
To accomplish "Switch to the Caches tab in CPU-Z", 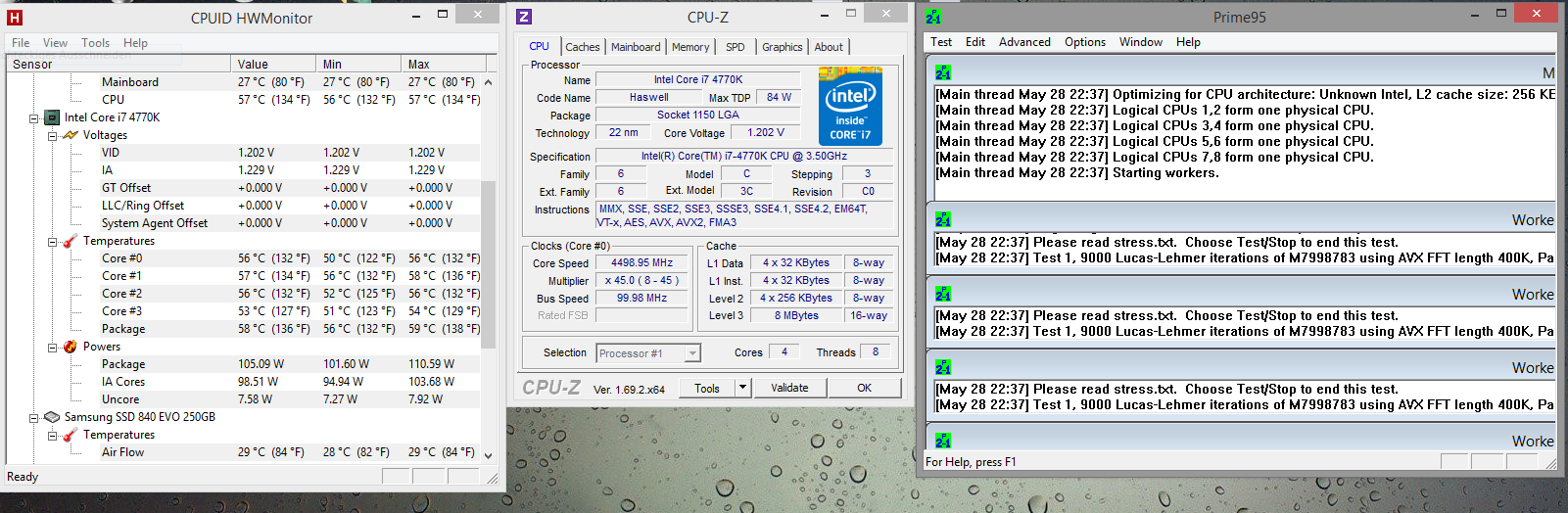I will point(582,47).
